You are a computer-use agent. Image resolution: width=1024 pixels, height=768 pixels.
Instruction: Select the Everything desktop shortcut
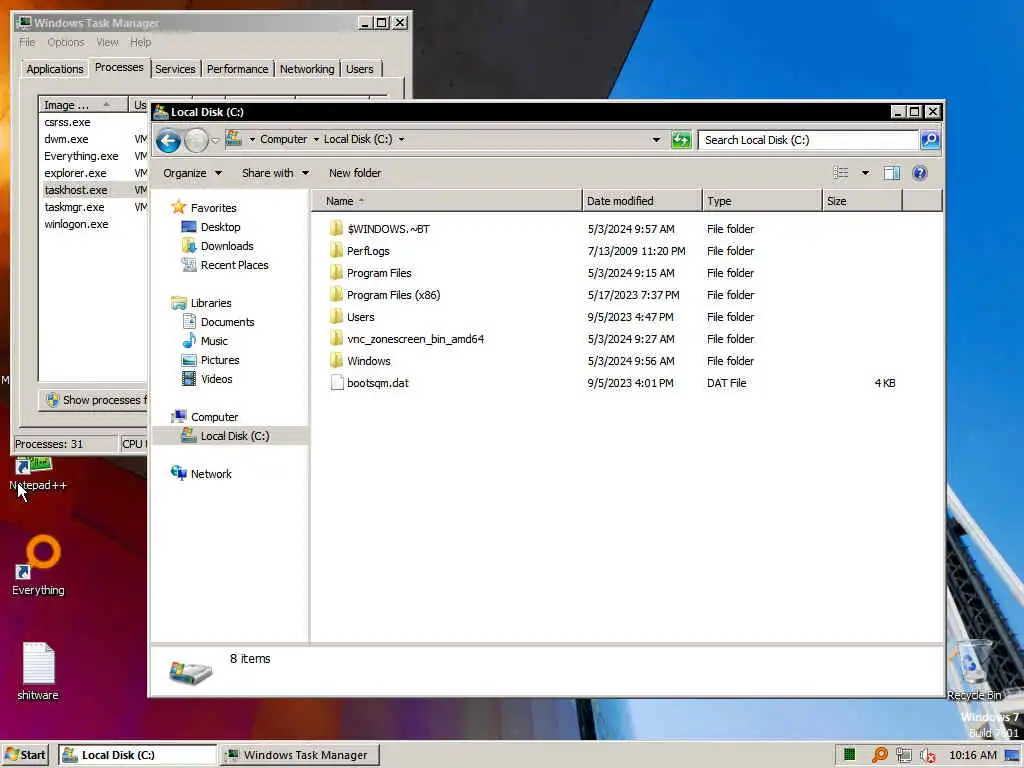38,566
